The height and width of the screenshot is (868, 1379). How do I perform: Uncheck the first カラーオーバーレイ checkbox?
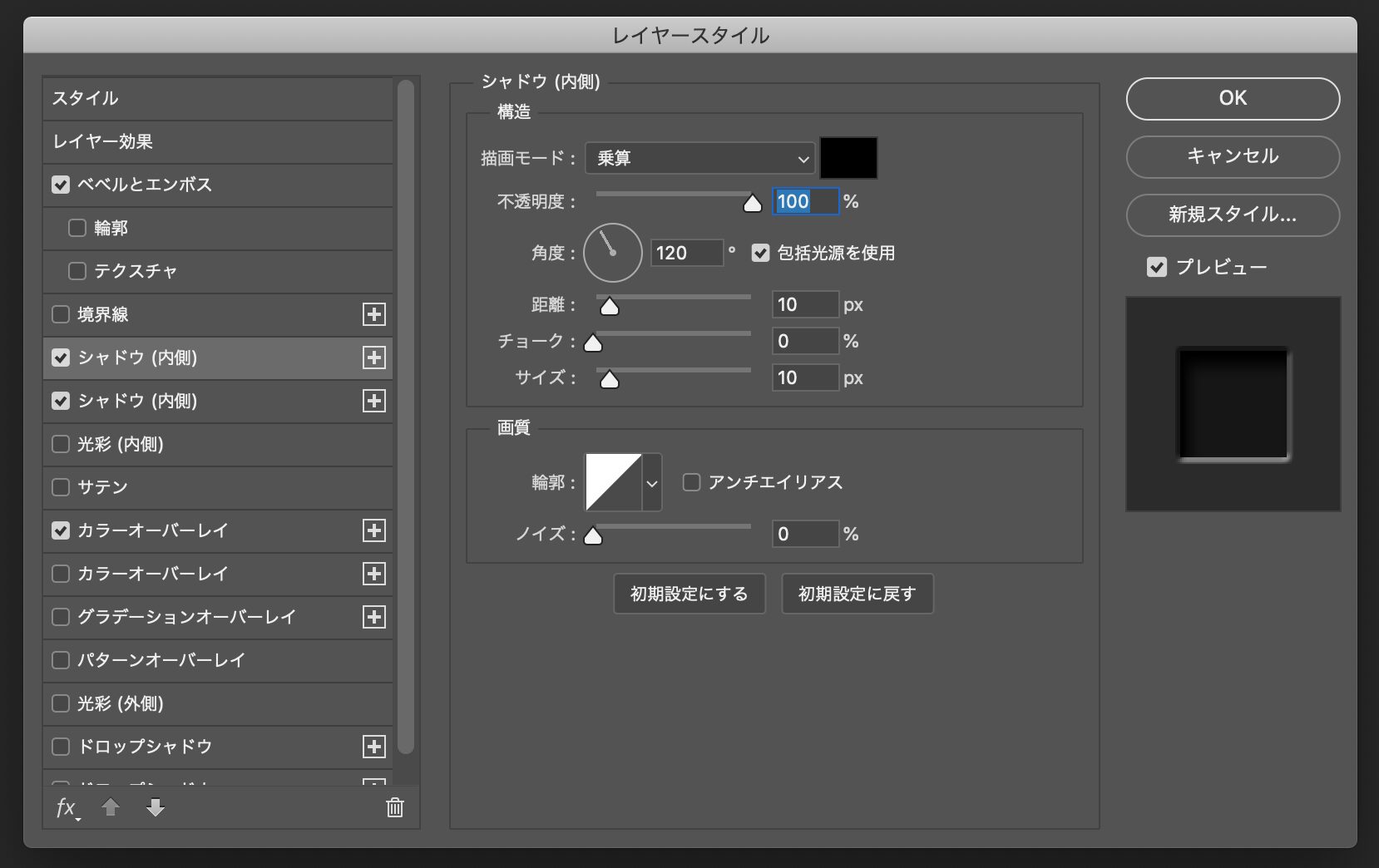click(61, 530)
